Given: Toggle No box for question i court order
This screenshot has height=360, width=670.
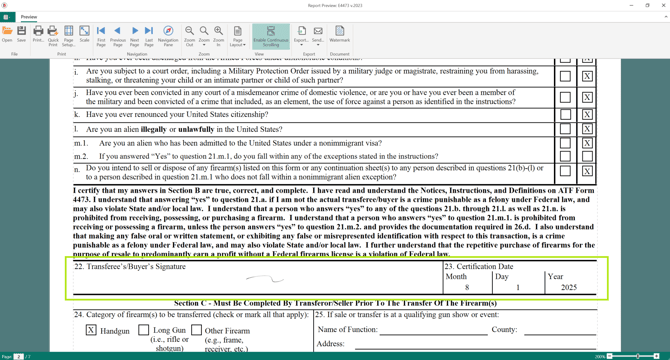Looking at the screenshot, I should [x=587, y=76].
